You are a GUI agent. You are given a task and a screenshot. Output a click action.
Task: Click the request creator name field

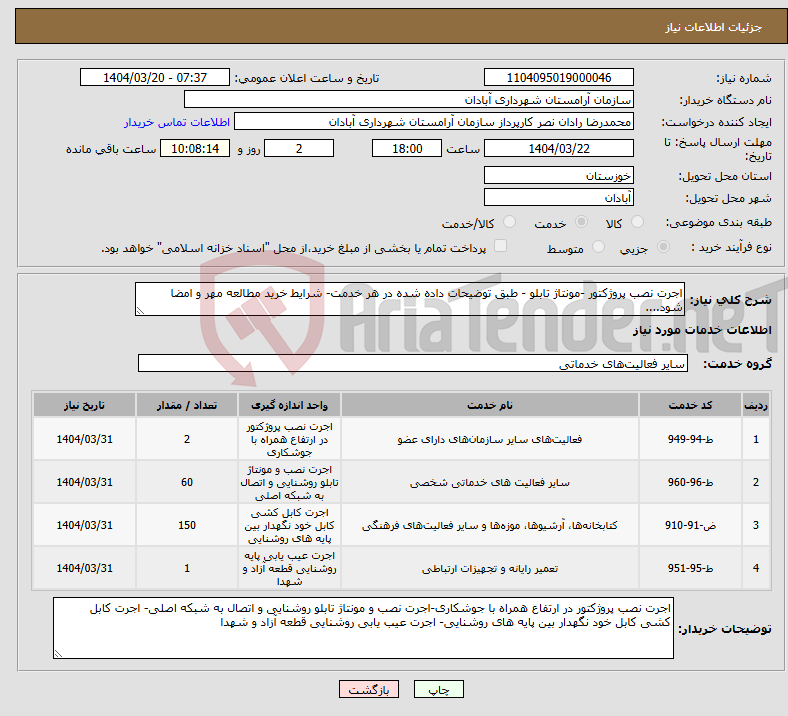click(434, 122)
